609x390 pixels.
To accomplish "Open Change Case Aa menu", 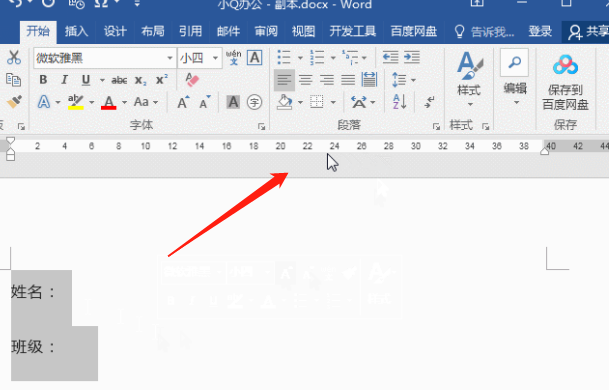I will point(146,102).
